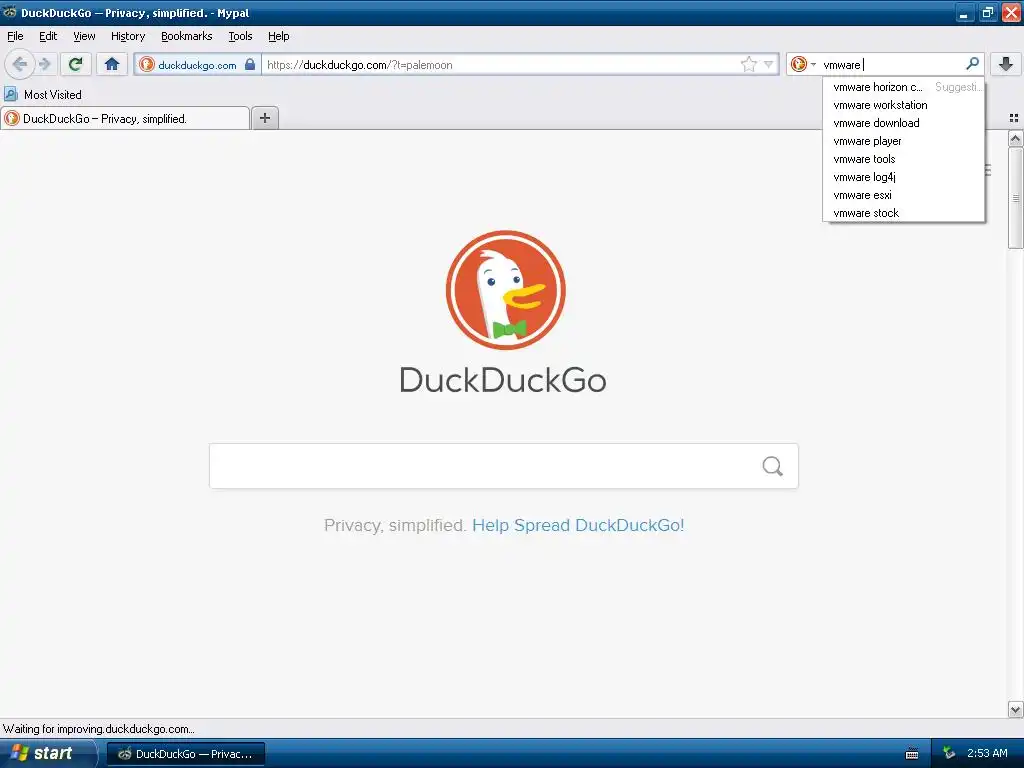Open the View menu
The width and height of the screenshot is (1024, 768).
(x=84, y=36)
